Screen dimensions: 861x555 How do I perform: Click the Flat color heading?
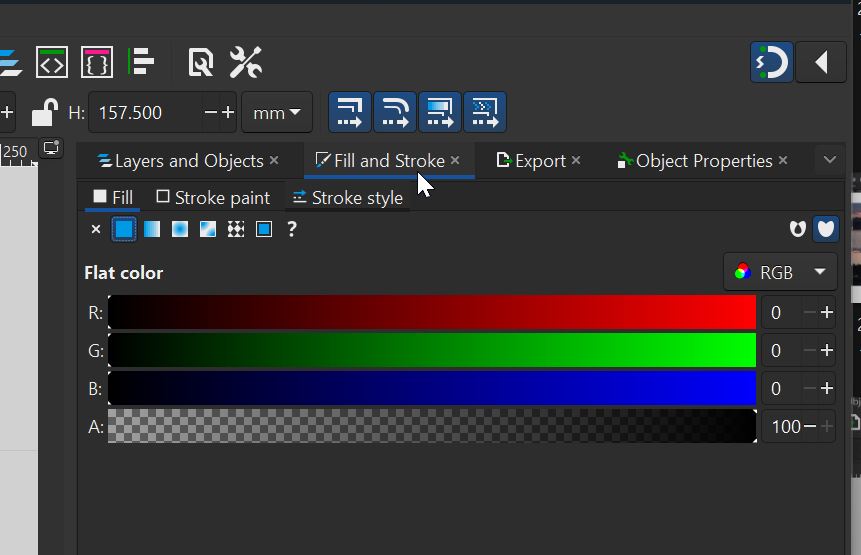coord(124,273)
